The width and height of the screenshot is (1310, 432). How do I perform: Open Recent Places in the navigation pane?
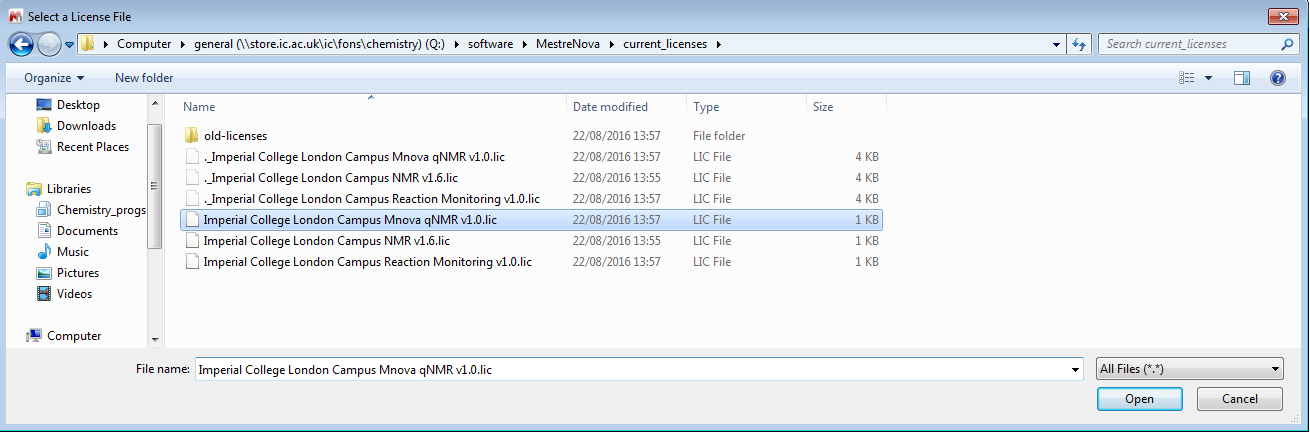93,147
